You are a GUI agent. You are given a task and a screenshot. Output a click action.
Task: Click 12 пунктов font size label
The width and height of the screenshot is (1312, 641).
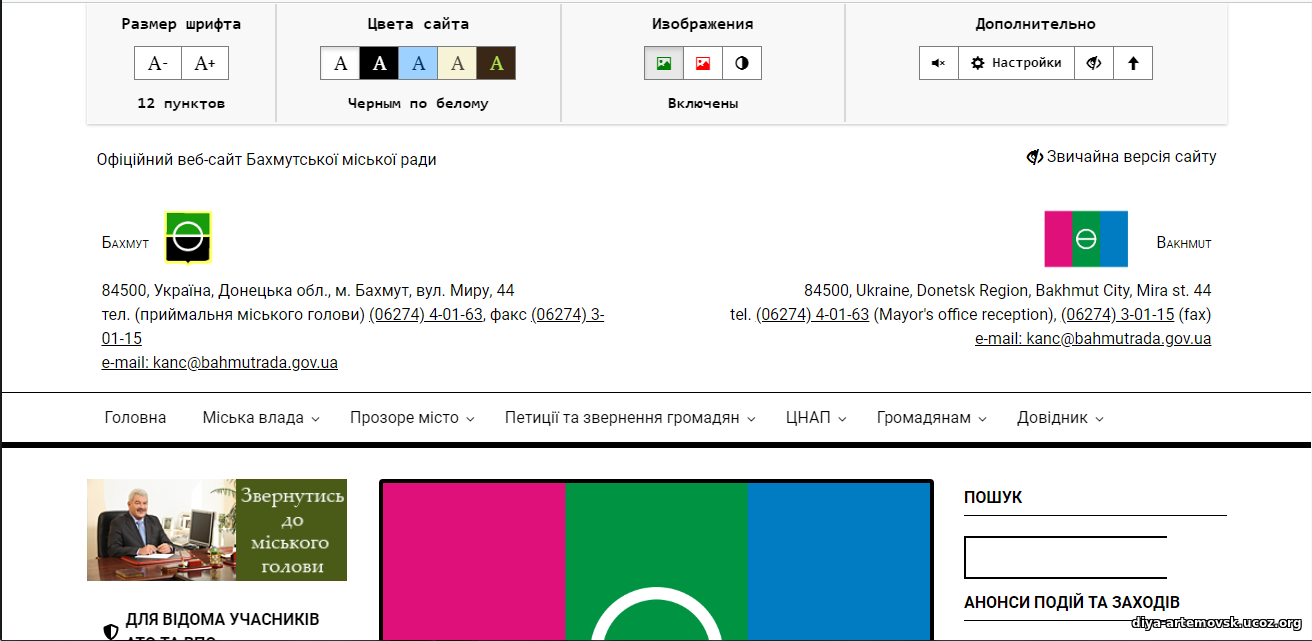pyautogui.click(x=181, y=103)
